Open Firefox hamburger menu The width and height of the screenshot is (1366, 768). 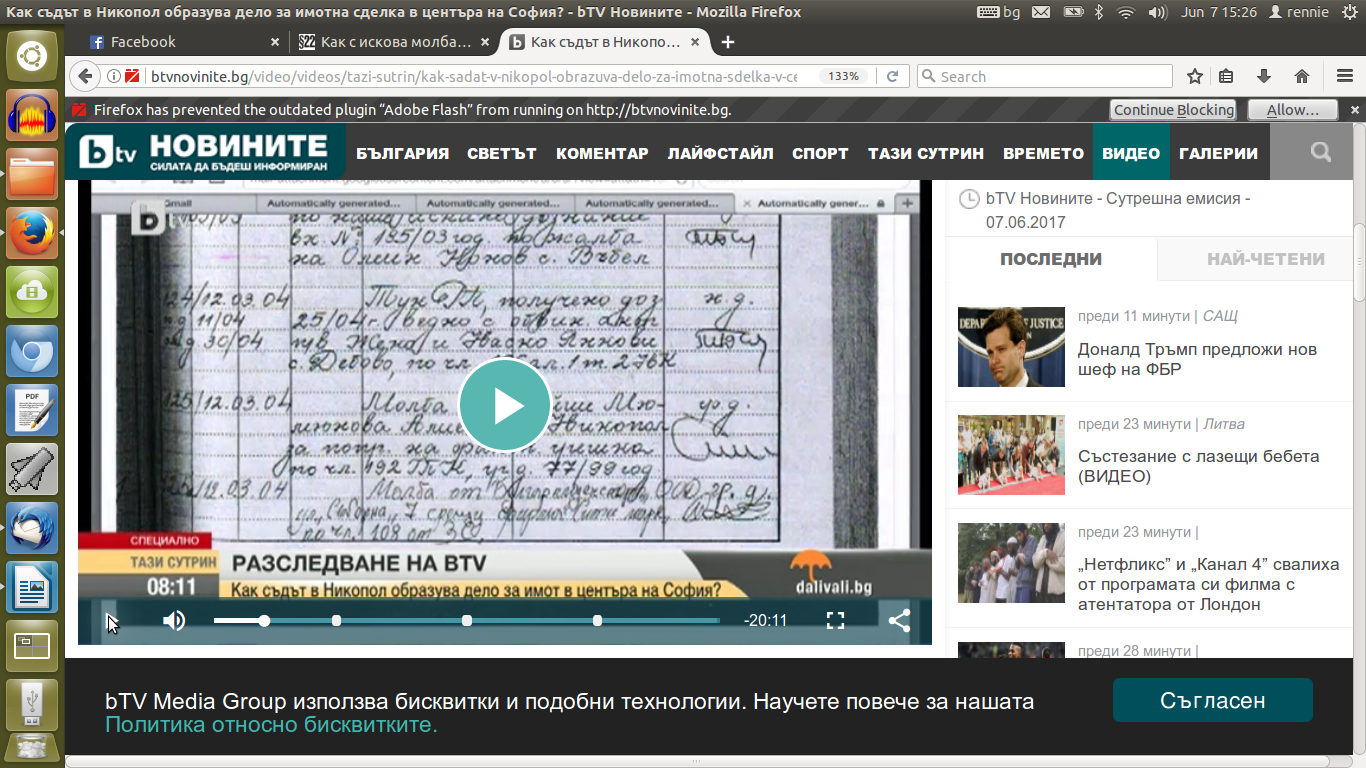[x=1345, y=76]
